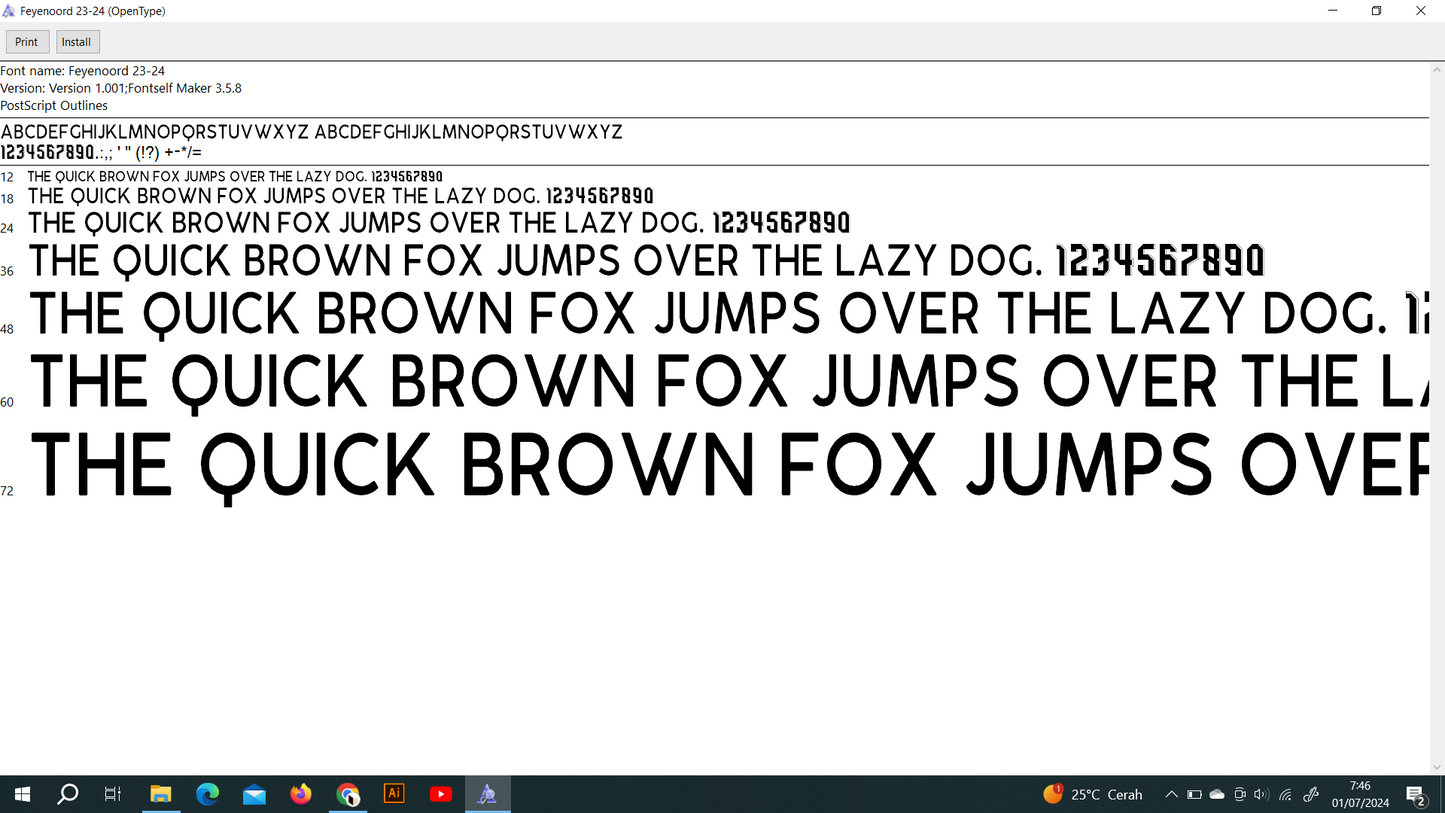Click the Print button

(x=27, y=42)
